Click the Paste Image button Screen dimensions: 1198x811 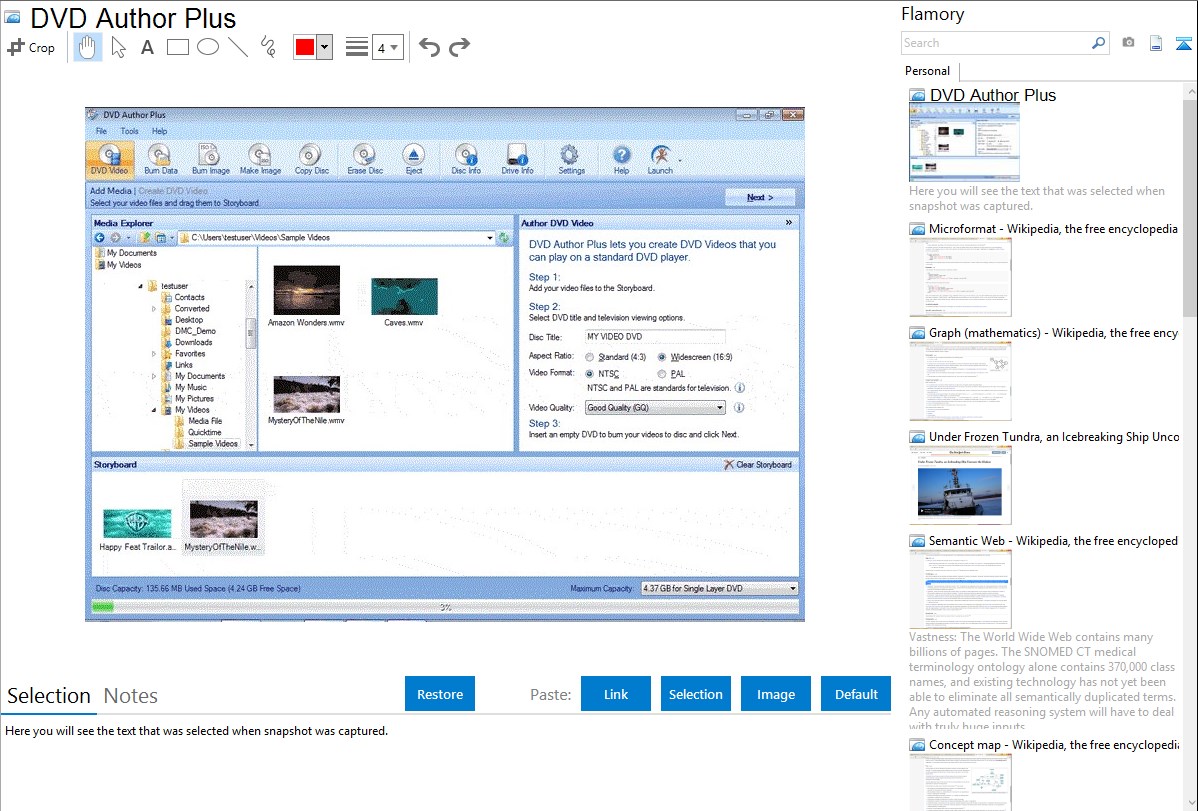pos(775,694)
